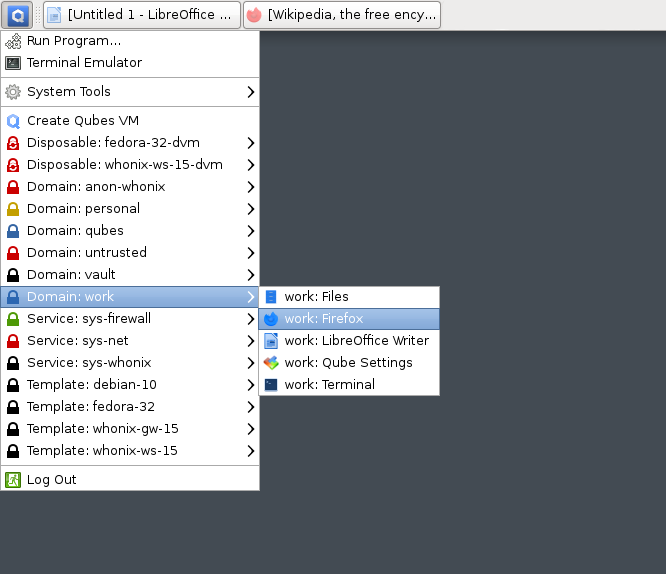Expand Template: debian-10 submenu arrow

point(250,385)
